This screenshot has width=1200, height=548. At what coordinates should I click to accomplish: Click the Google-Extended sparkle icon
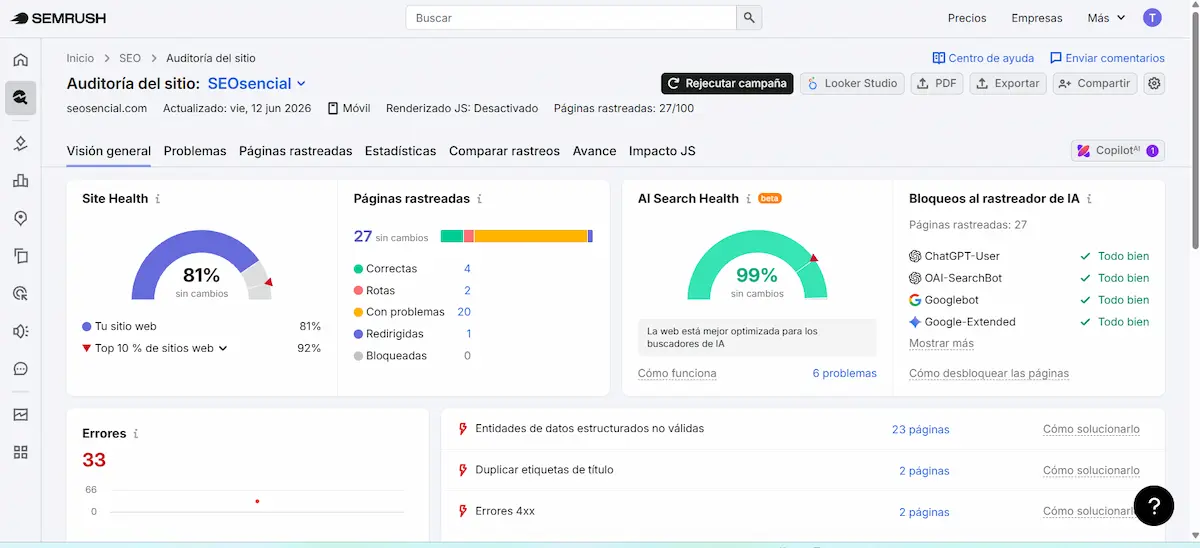(915, 322)
